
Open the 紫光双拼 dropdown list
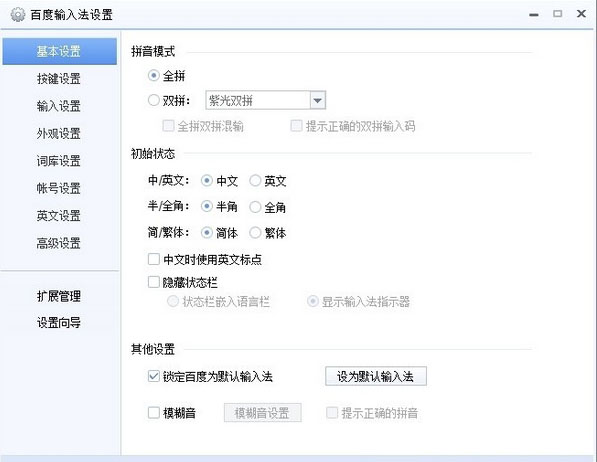(318, 101)
